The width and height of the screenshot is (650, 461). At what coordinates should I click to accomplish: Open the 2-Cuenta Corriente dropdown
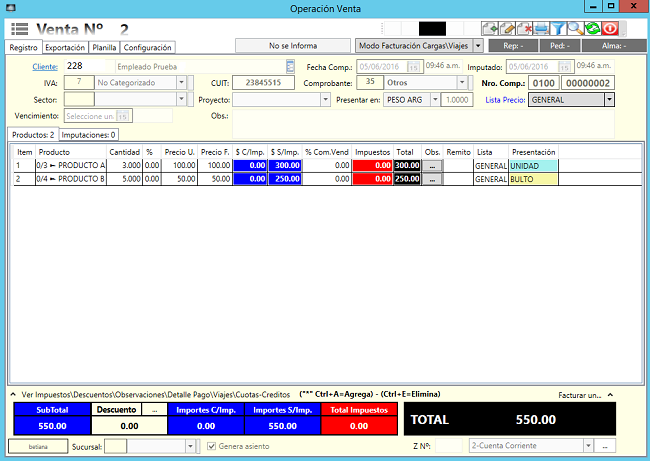[x=588, y=446]
